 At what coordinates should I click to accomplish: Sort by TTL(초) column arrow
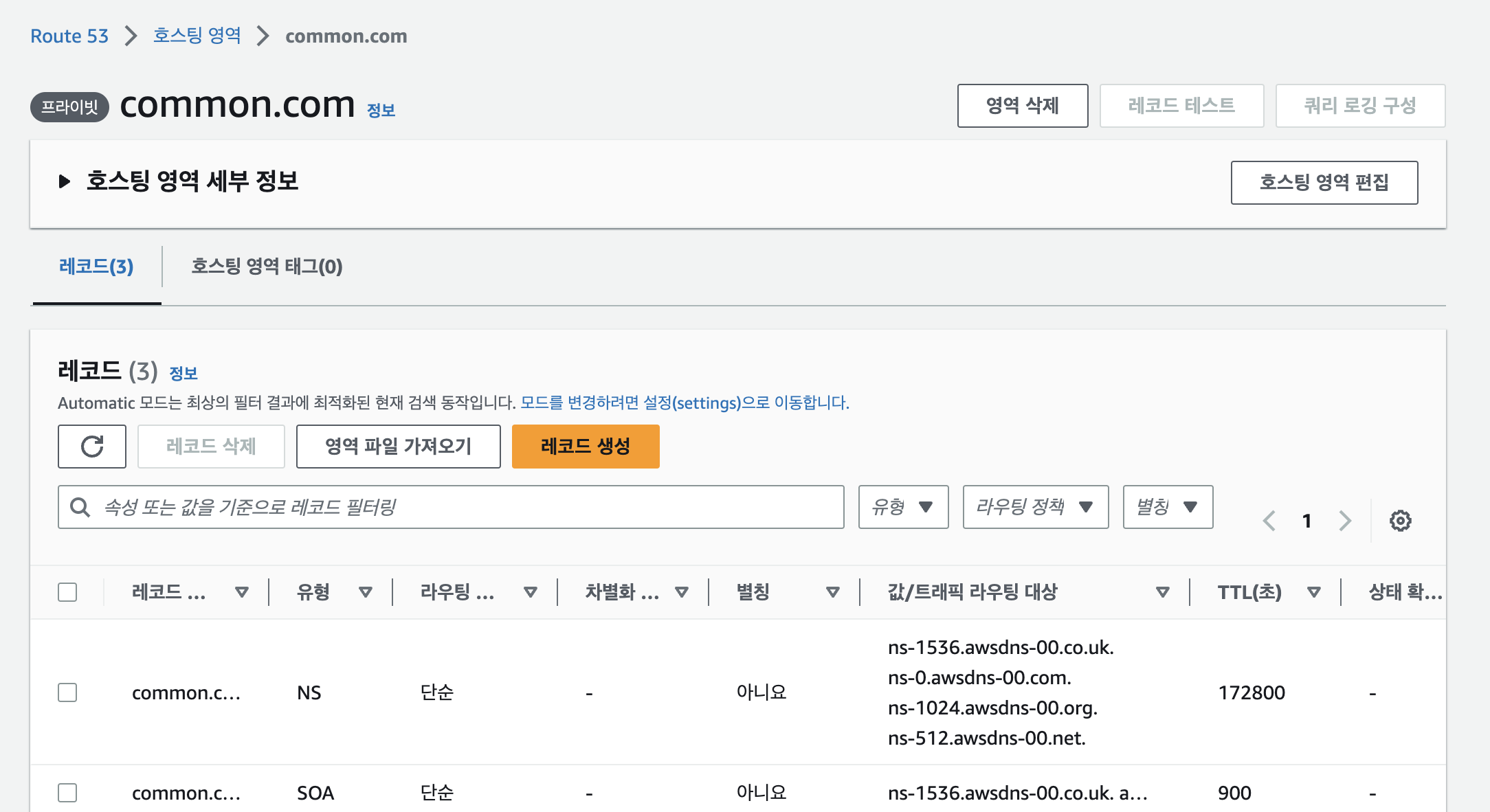[1313, 592]
